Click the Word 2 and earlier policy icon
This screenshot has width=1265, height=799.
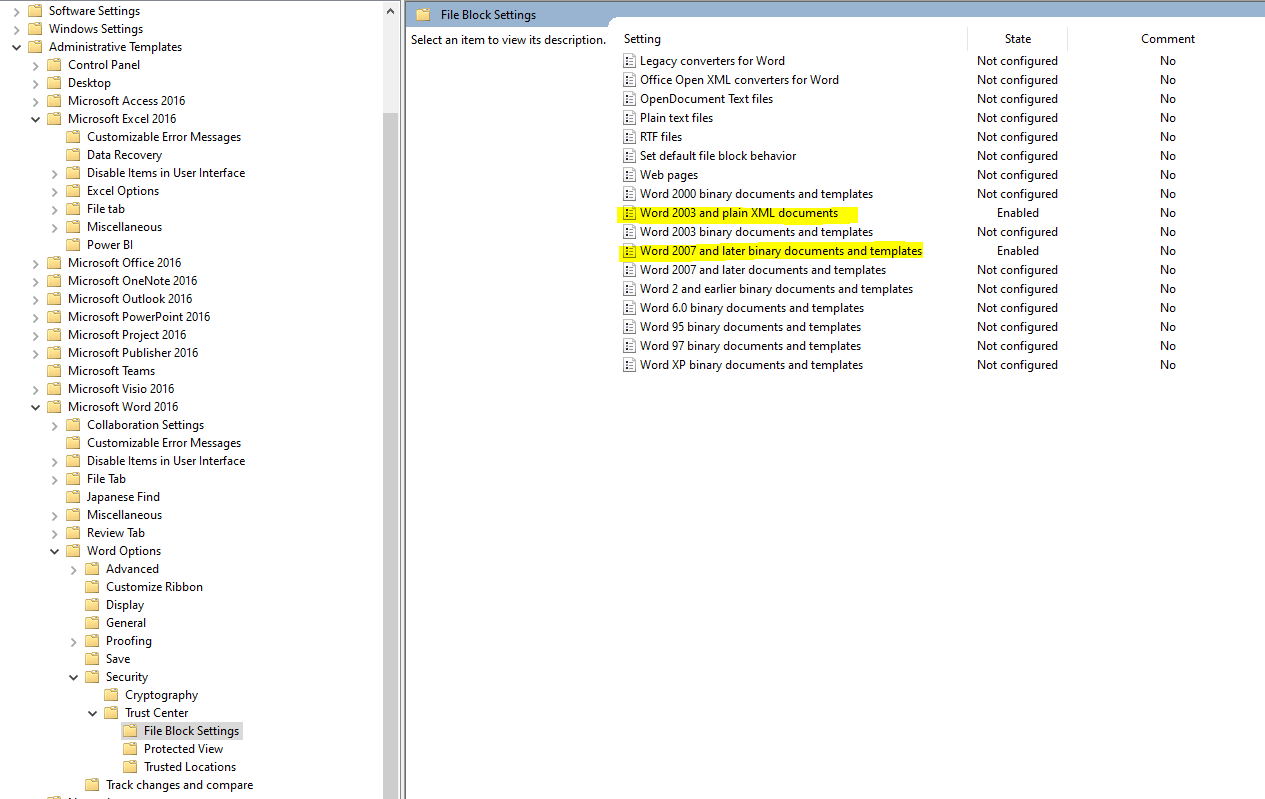click(x=629, y=289)
